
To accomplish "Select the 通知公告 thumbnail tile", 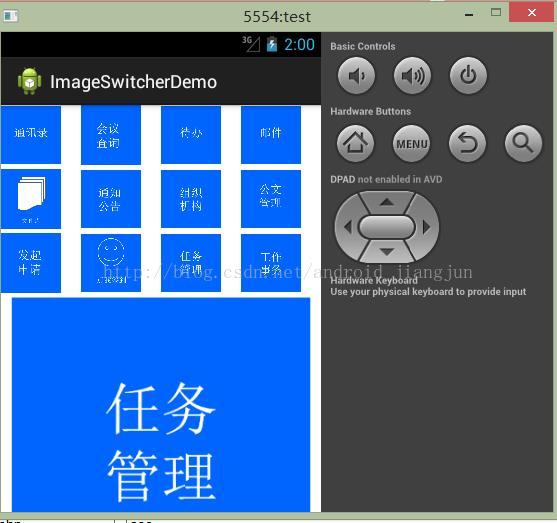I will 111,199.
